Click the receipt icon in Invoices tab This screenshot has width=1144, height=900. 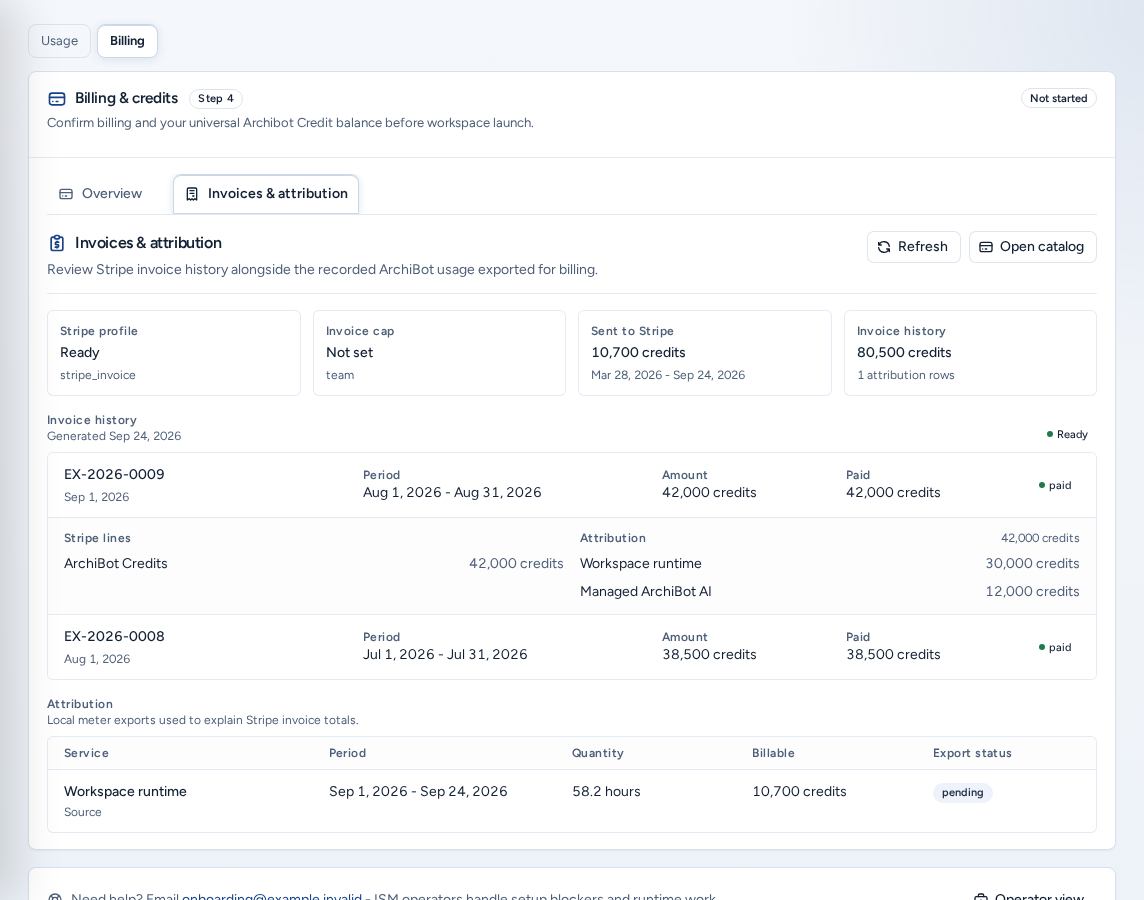point(192,194)
